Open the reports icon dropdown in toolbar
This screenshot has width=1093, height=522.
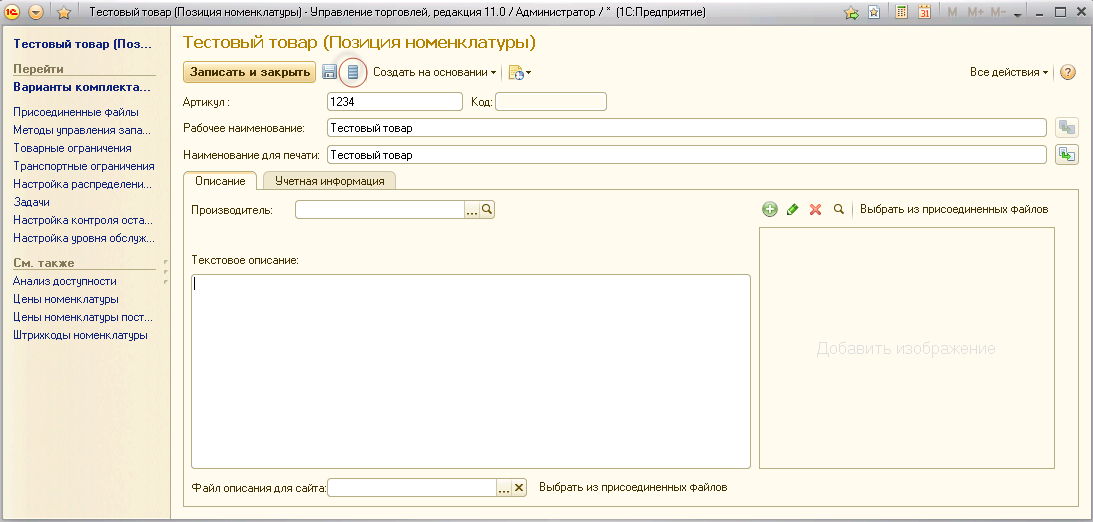pyautogui.click(x=520, y=72)
